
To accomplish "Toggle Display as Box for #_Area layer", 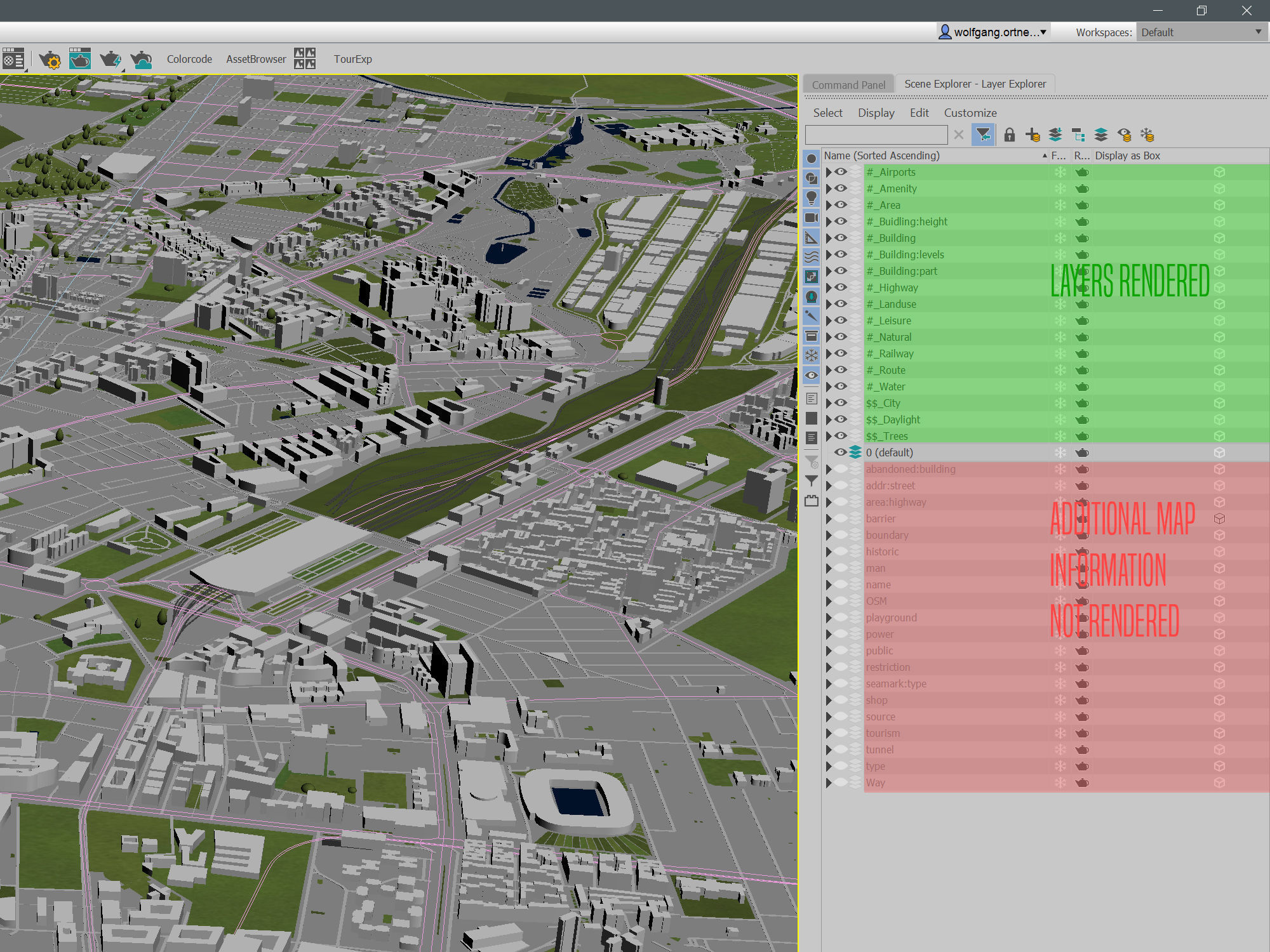I will click(x=1219, y=205).
